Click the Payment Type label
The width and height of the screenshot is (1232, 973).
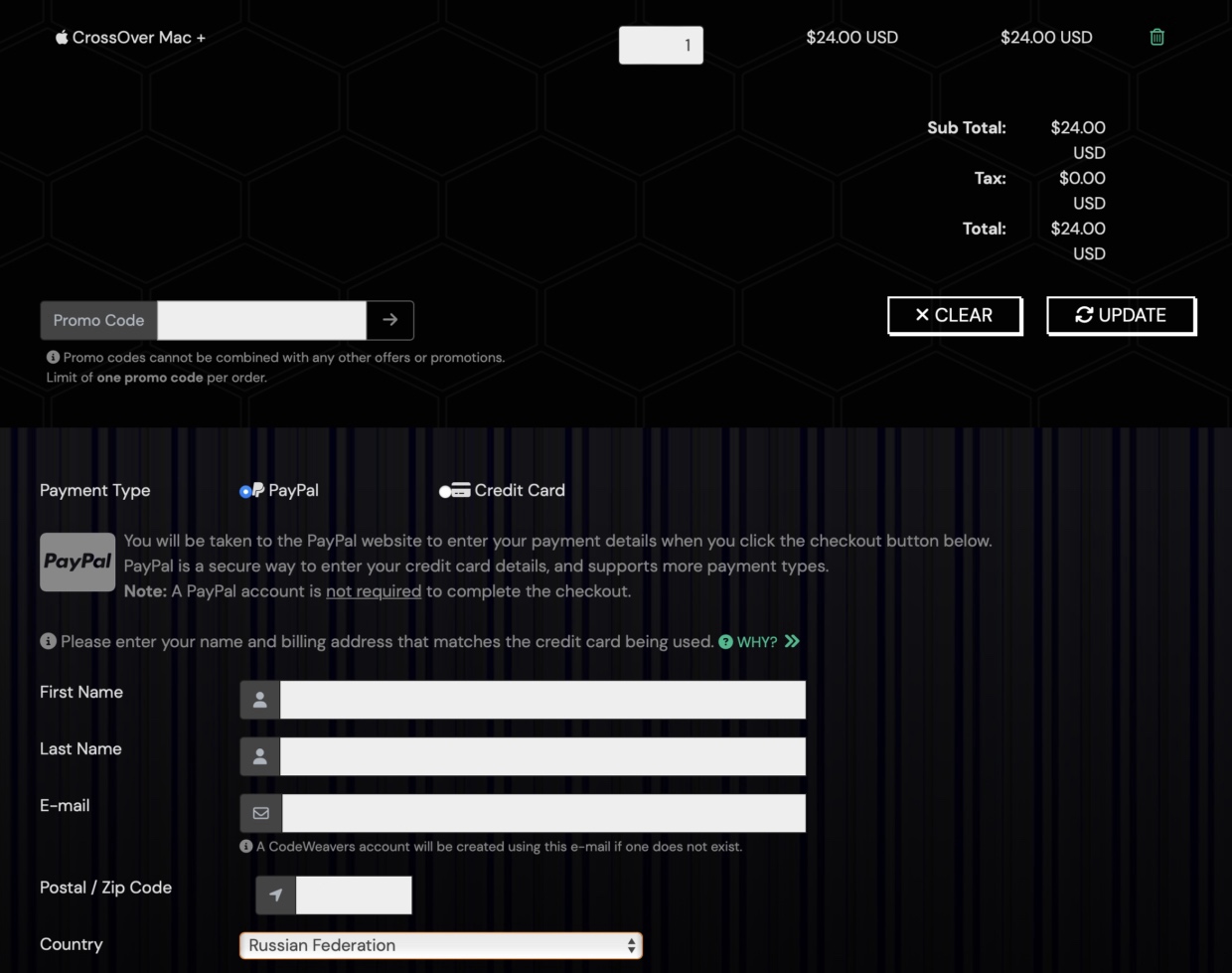click(95, 490)
